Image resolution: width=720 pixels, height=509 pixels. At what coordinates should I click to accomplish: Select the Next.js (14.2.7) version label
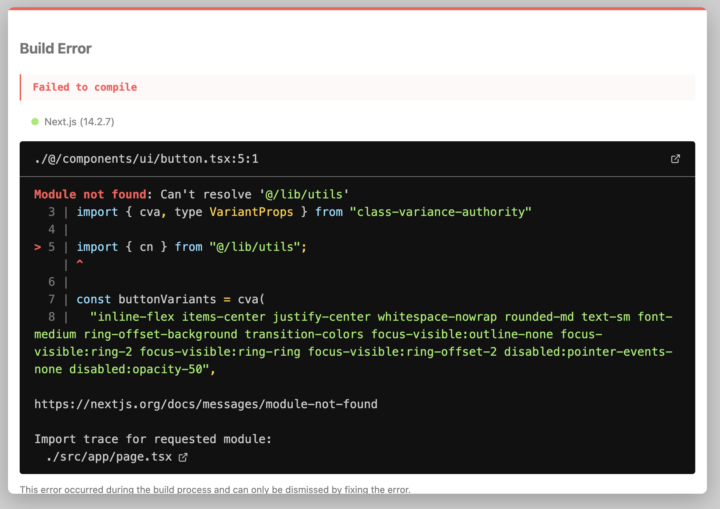click(79, 122)
